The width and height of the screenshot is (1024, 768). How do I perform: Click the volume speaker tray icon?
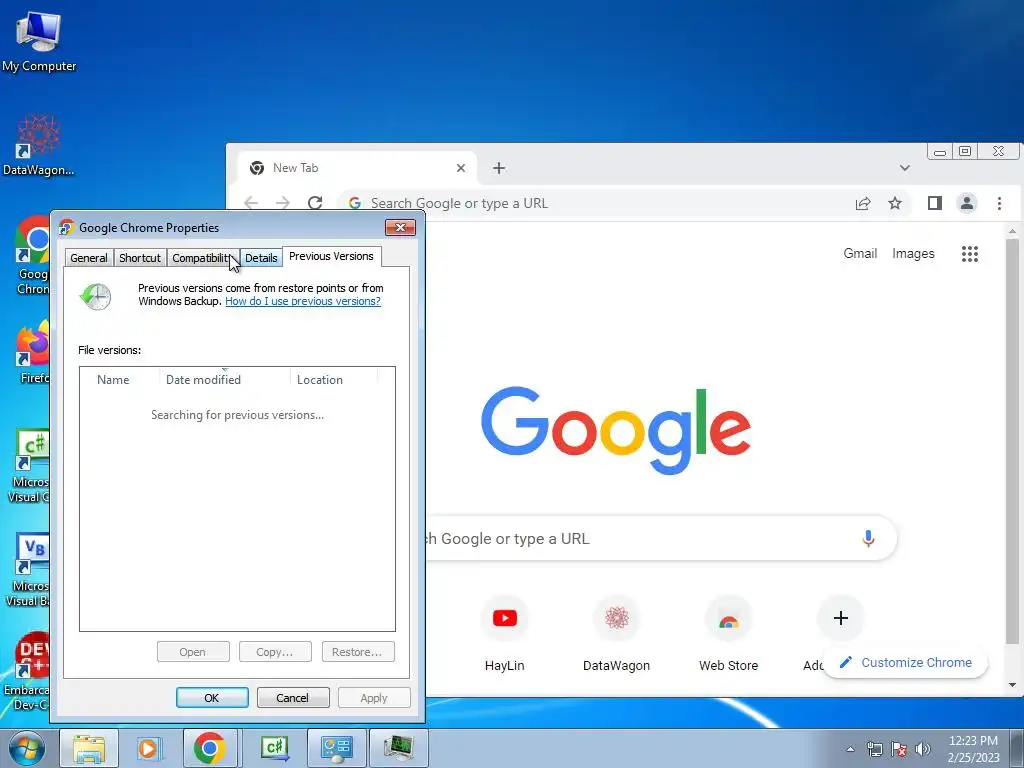point(923,749)
